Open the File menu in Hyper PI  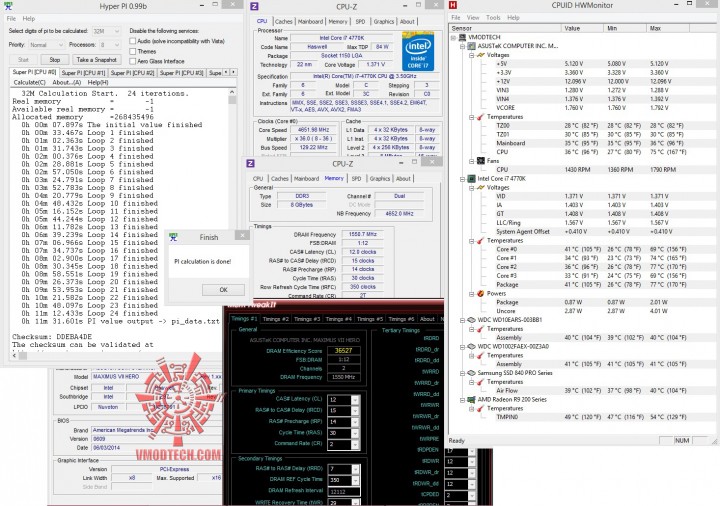click(x=11, y=18)
